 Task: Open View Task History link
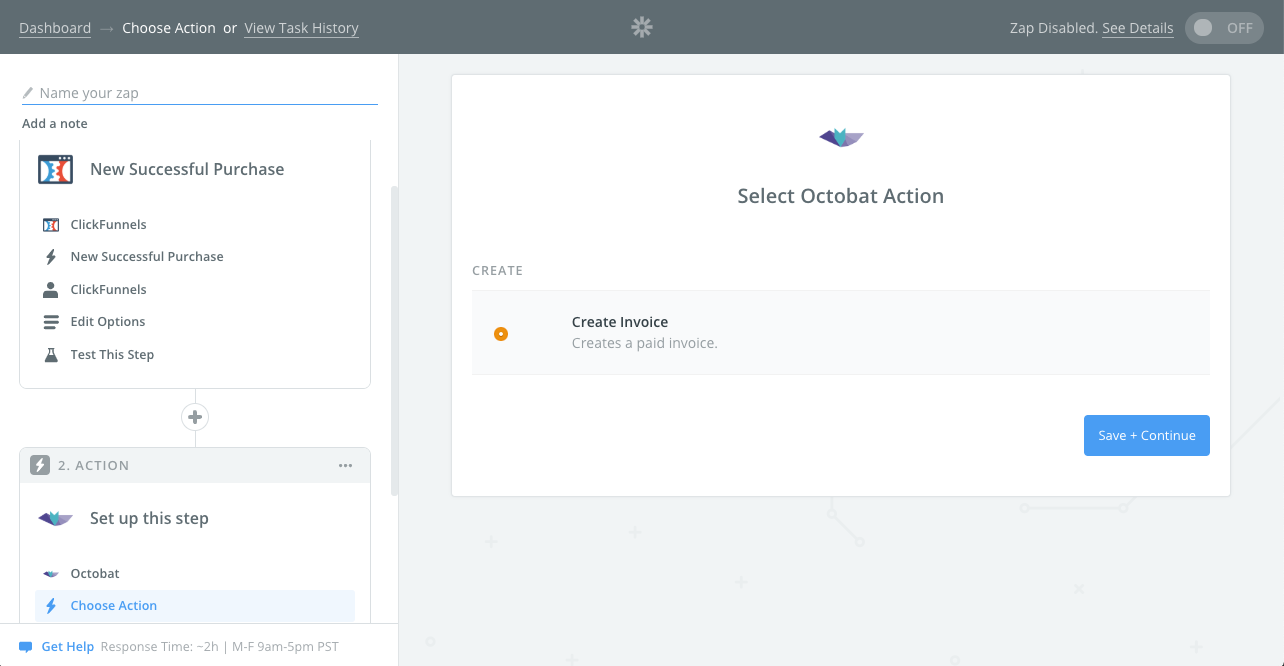pos(301,28)
